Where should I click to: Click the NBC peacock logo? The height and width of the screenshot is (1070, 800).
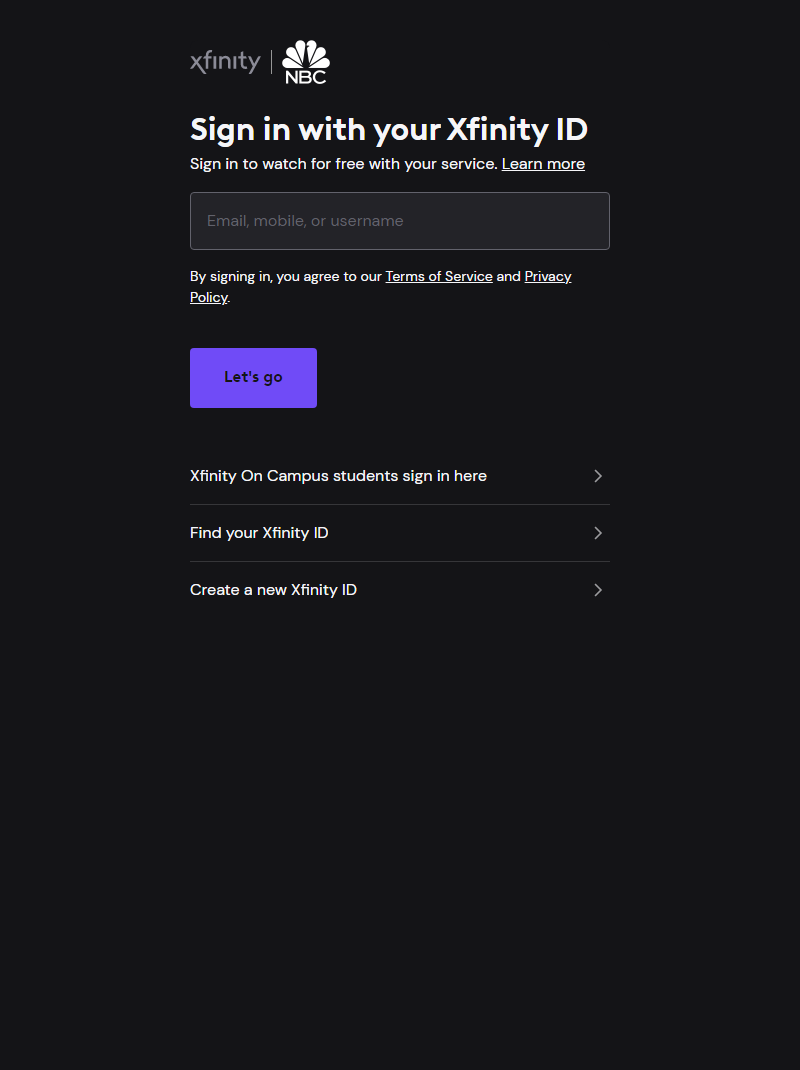[x=305, y=53]
